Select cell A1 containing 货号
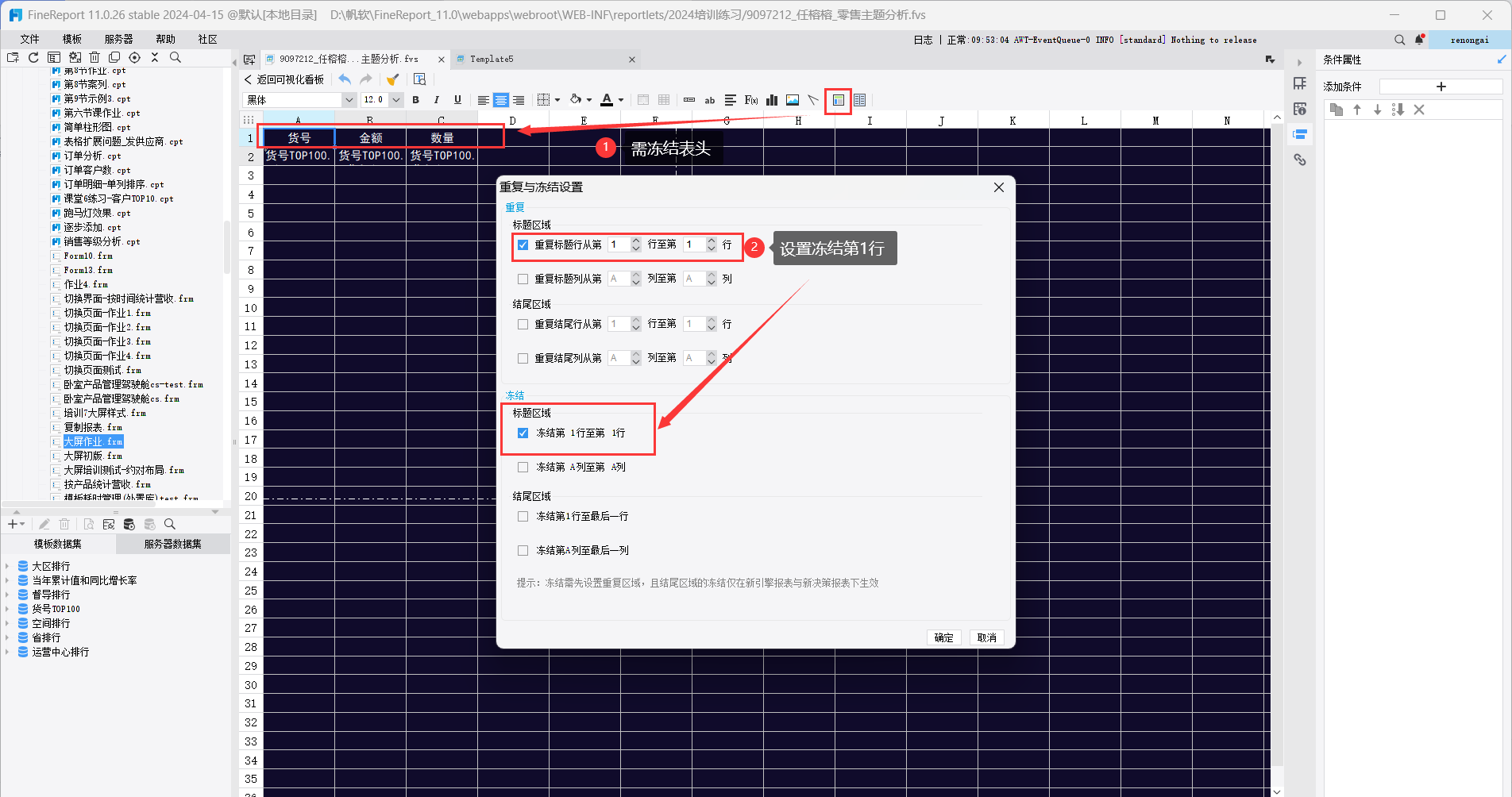Screen dimensions: 1512x797 click(299, 137)
